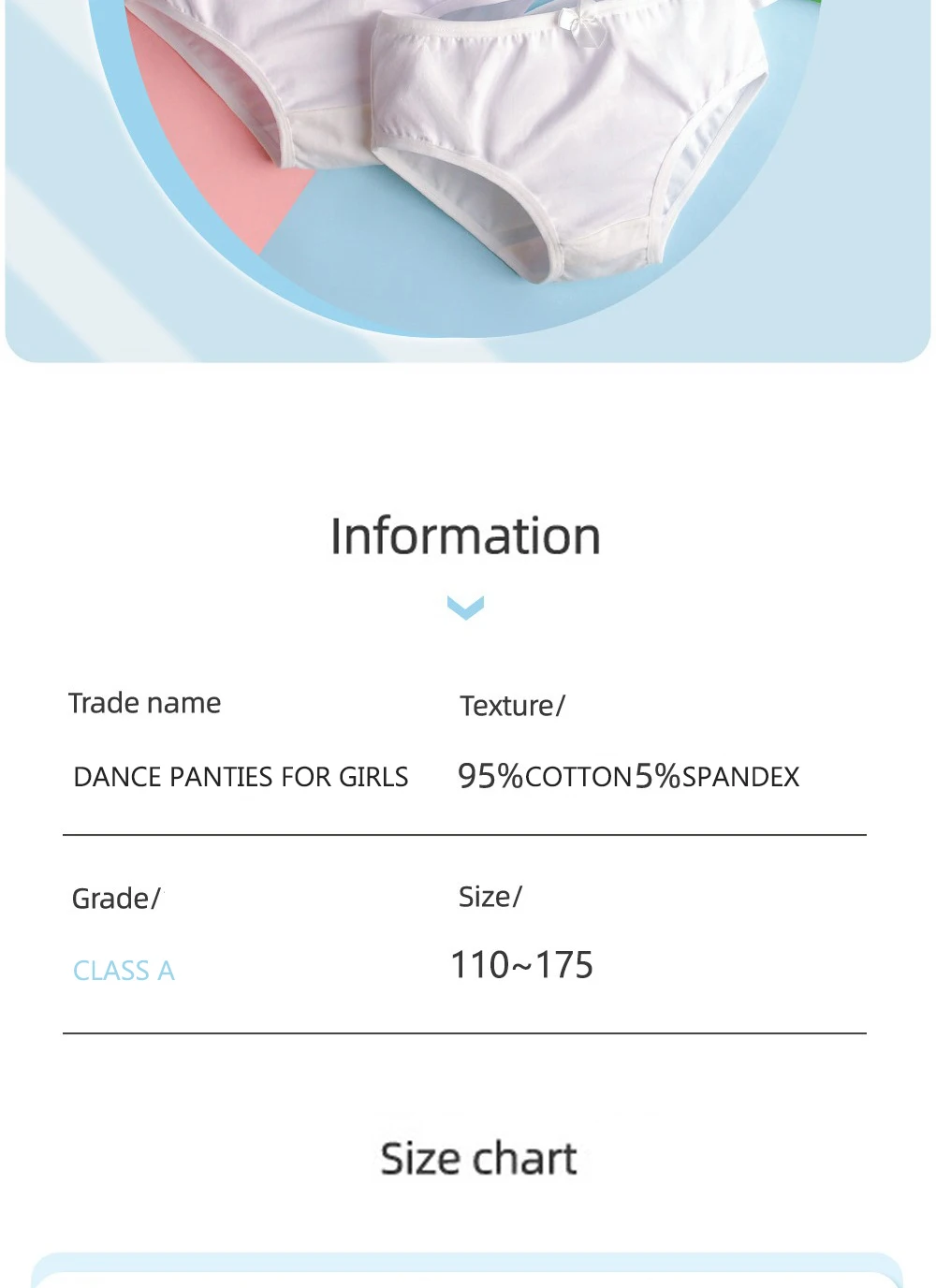Click the 110~175 size range

[521, 965]
